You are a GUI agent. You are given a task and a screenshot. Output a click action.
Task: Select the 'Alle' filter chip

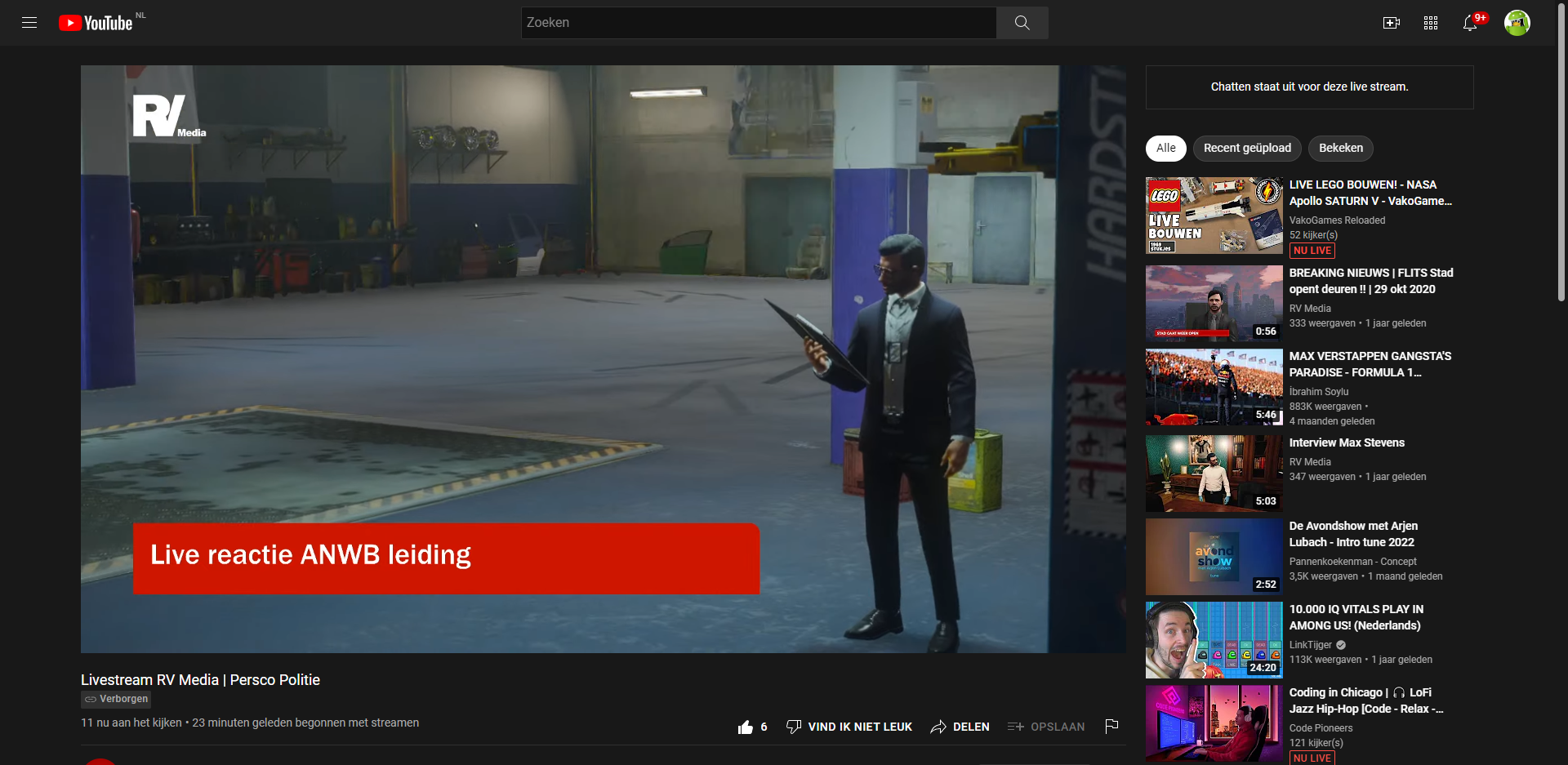coord(1165,148)
